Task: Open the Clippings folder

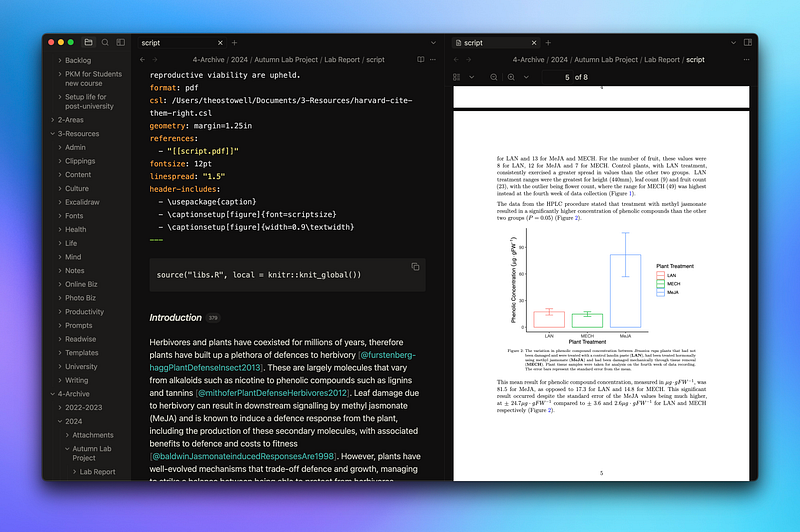Action: click(x=80, y=161)
